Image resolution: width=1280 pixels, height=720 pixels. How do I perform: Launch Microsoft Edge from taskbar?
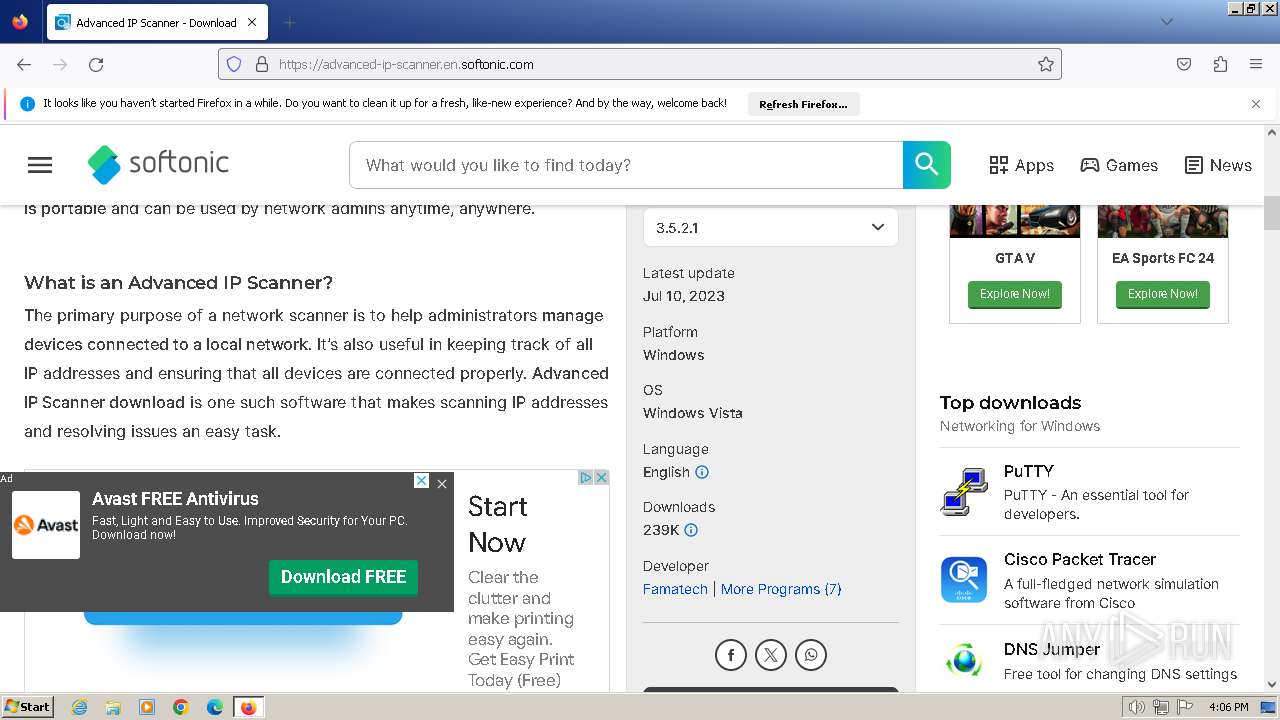pos(215,707)
